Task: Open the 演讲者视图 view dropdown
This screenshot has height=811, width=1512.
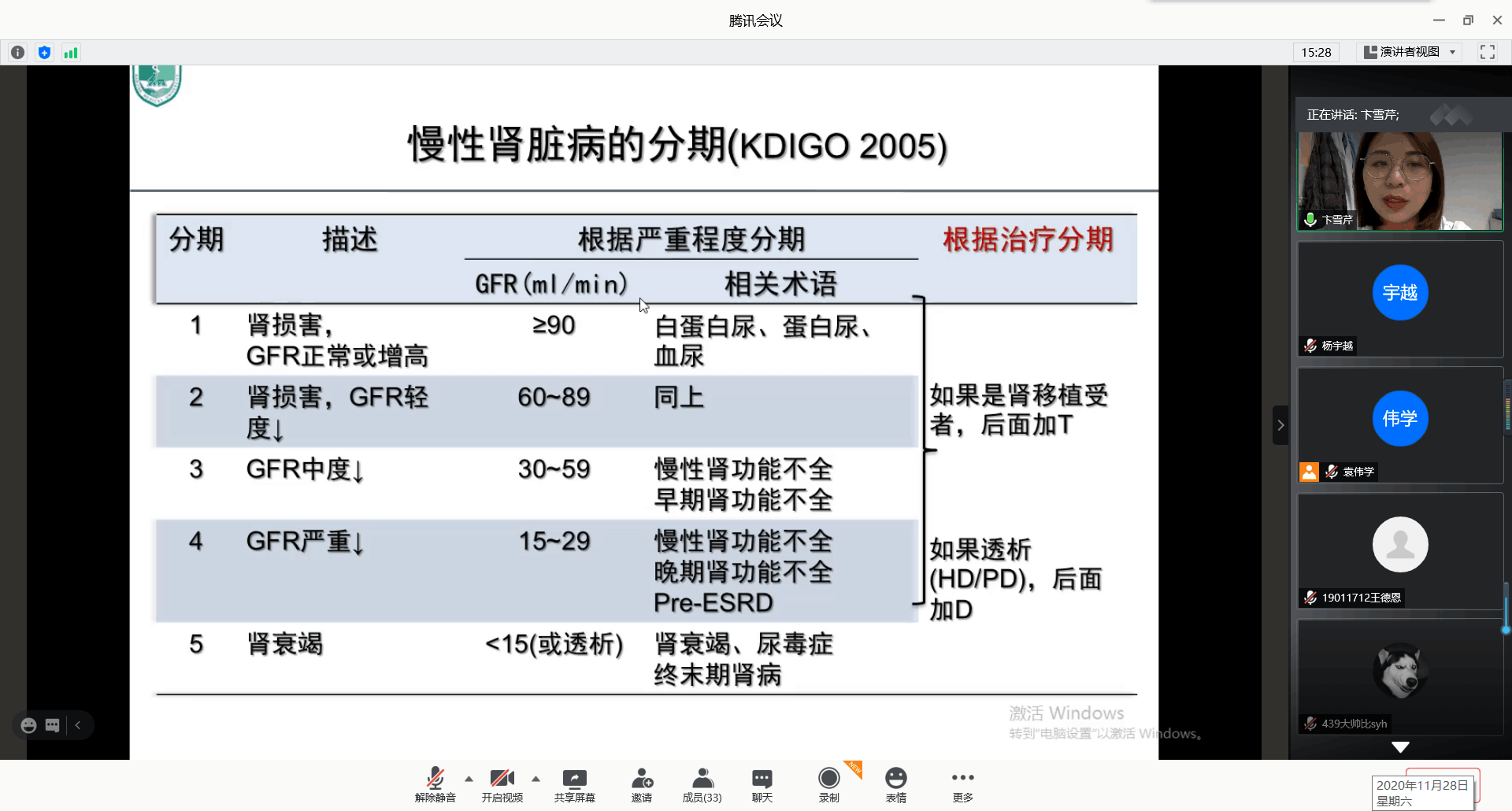Action: (1410, 52)
